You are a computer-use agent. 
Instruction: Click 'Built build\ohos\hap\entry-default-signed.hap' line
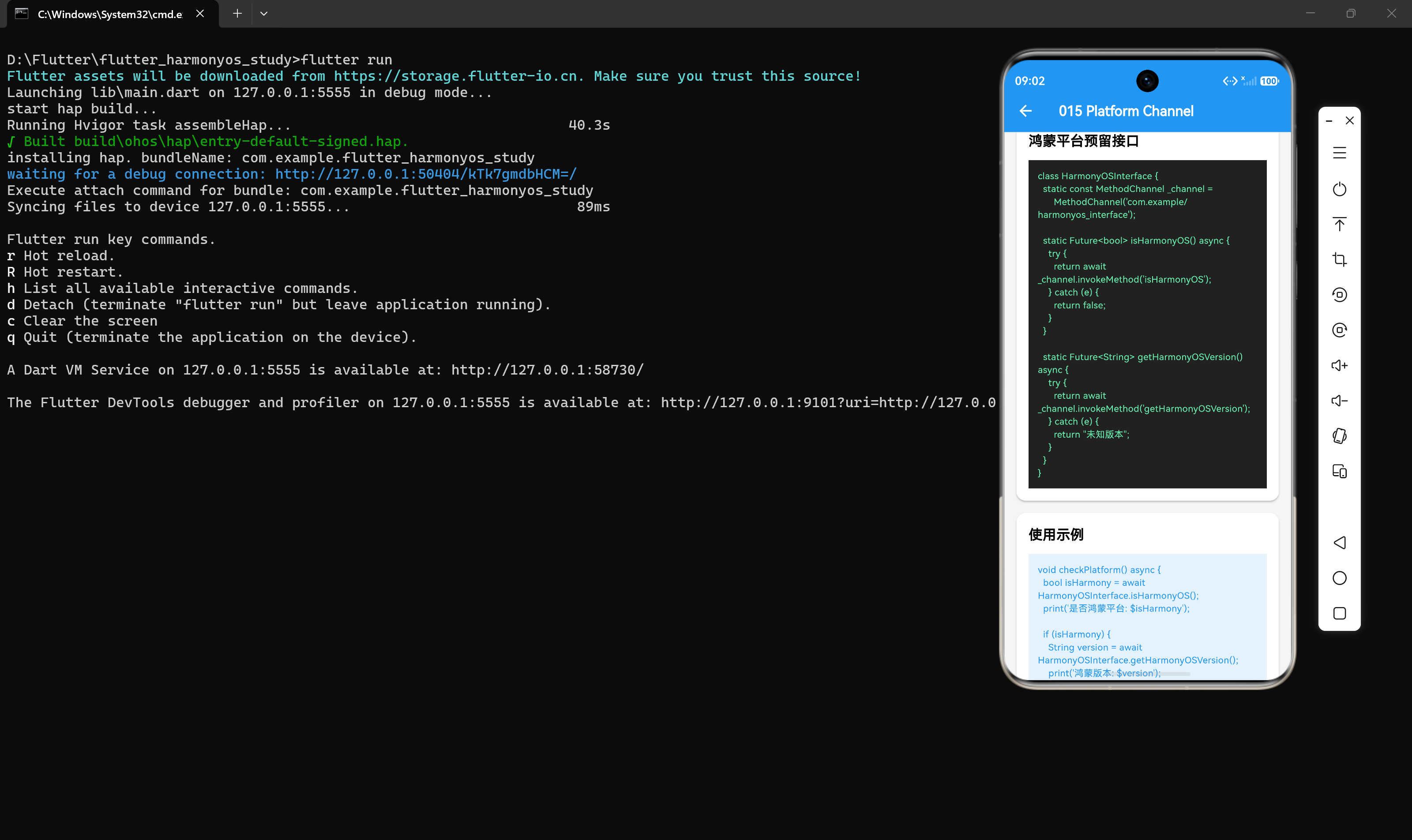coord(207,141)
